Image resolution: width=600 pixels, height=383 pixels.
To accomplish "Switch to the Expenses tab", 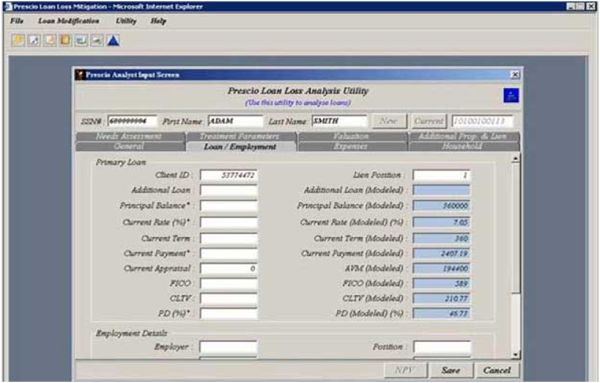I will click(351, 146).
